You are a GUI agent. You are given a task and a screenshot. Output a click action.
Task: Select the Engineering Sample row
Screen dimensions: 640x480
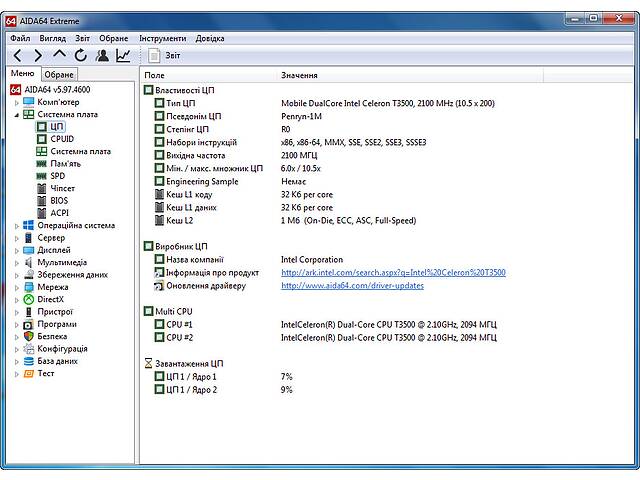pos(230,182)
